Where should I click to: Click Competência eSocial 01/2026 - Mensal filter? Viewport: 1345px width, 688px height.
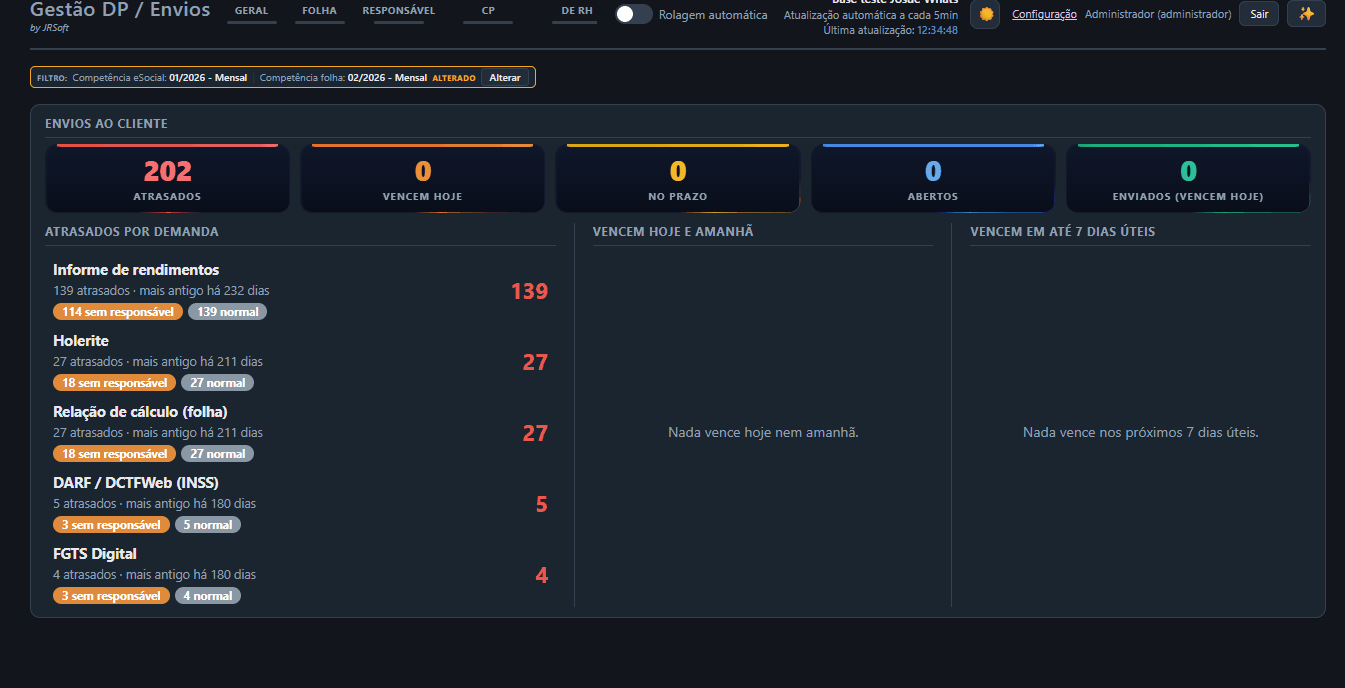click(160, 77)
